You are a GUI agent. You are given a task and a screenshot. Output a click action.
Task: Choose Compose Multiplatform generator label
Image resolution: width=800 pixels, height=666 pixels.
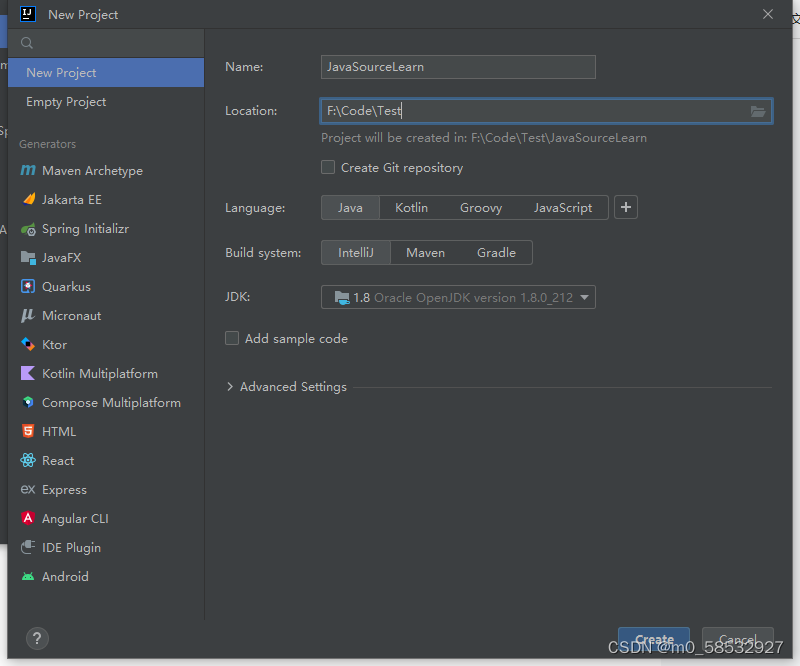[x=111, y=403]
